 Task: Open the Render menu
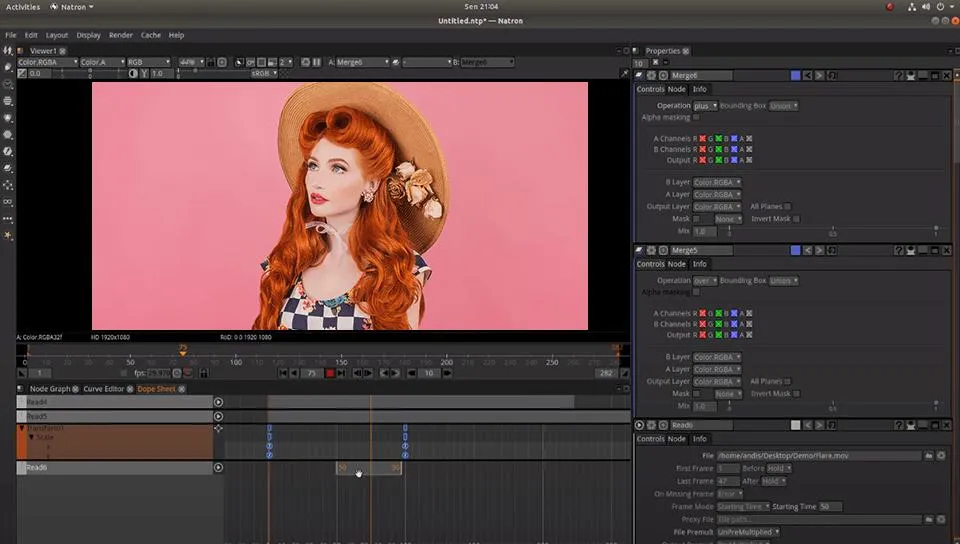point(121,35)
